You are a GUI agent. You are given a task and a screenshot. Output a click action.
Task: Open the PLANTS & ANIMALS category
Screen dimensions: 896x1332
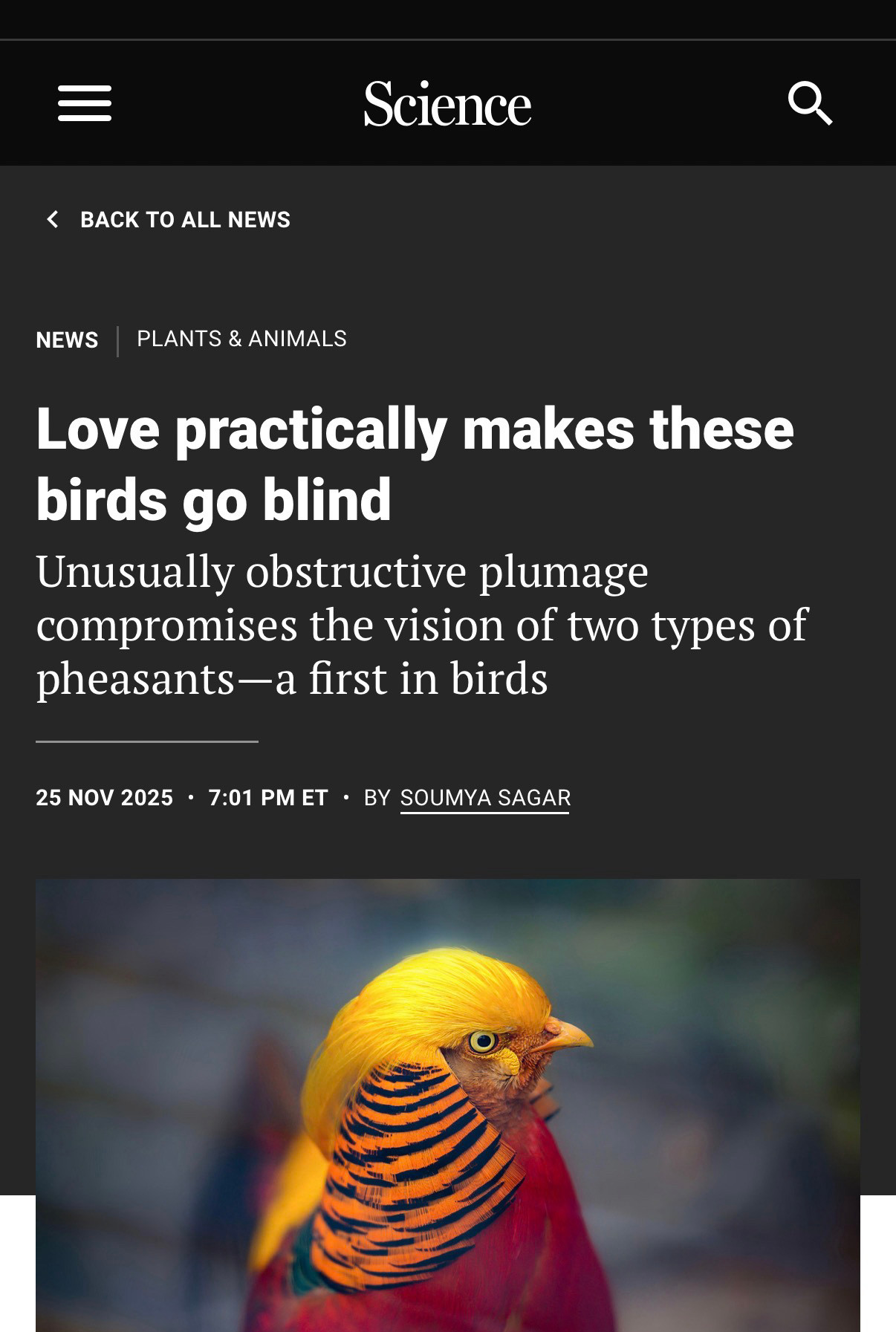[241, 339]
